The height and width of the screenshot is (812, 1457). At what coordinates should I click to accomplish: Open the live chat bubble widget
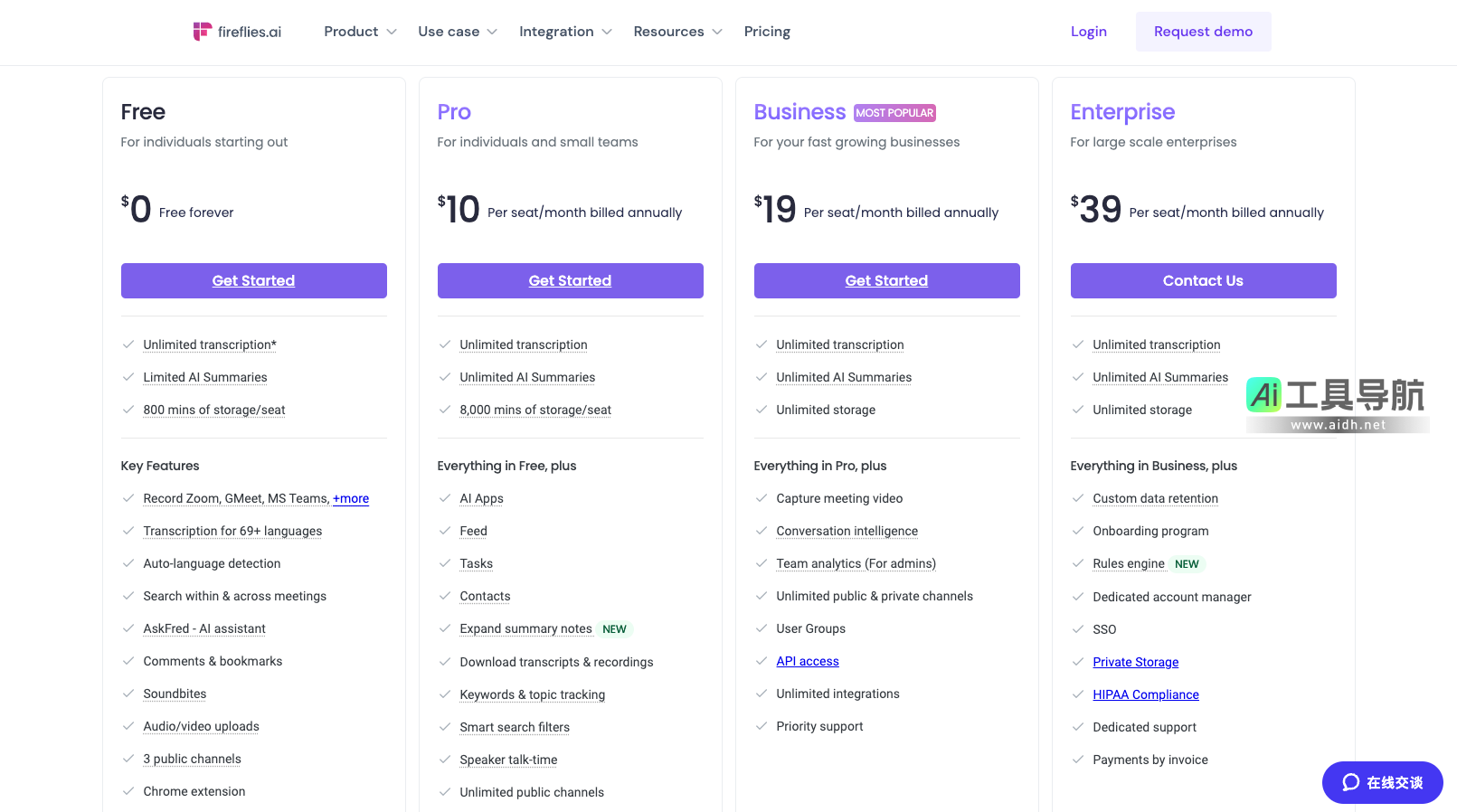[1382, 782]
